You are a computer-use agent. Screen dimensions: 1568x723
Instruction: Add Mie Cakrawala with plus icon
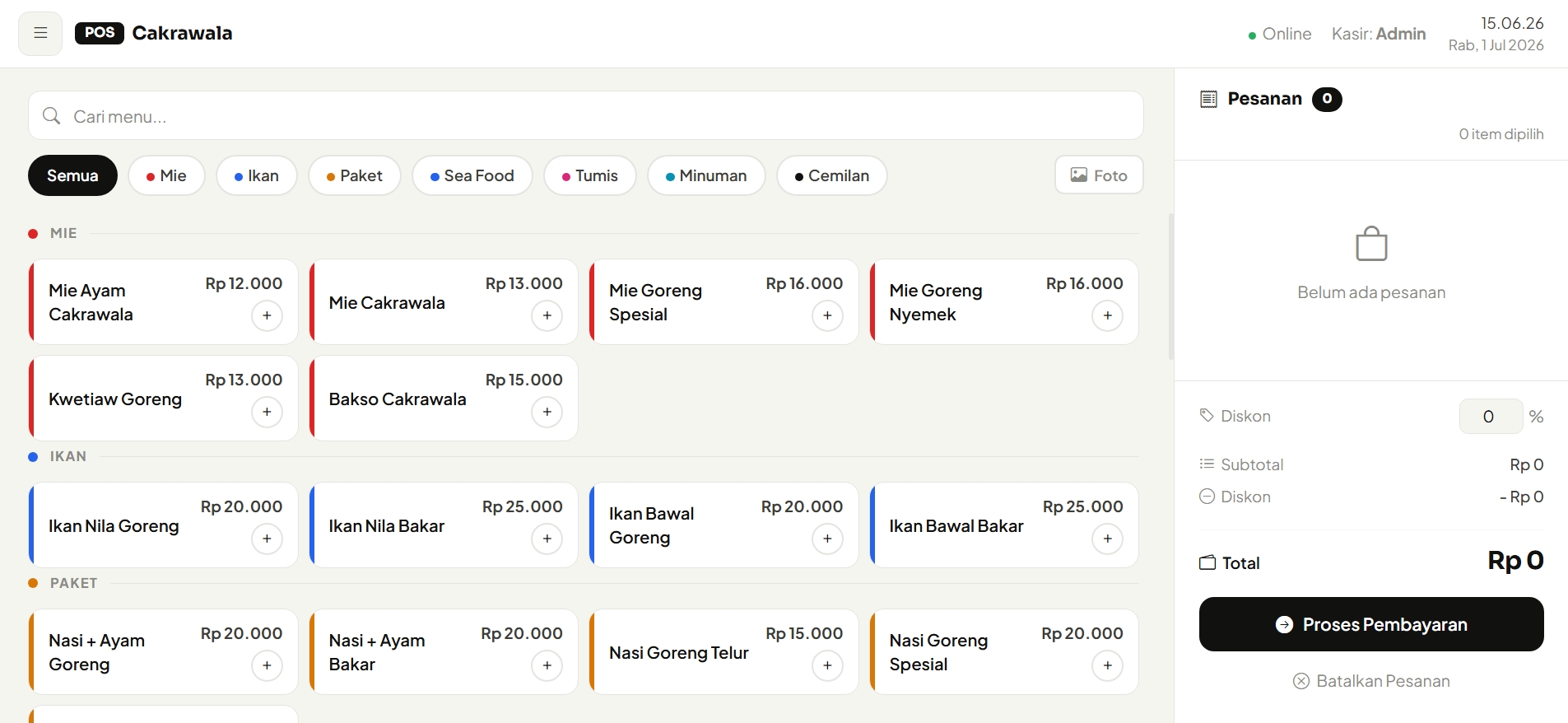547,315
